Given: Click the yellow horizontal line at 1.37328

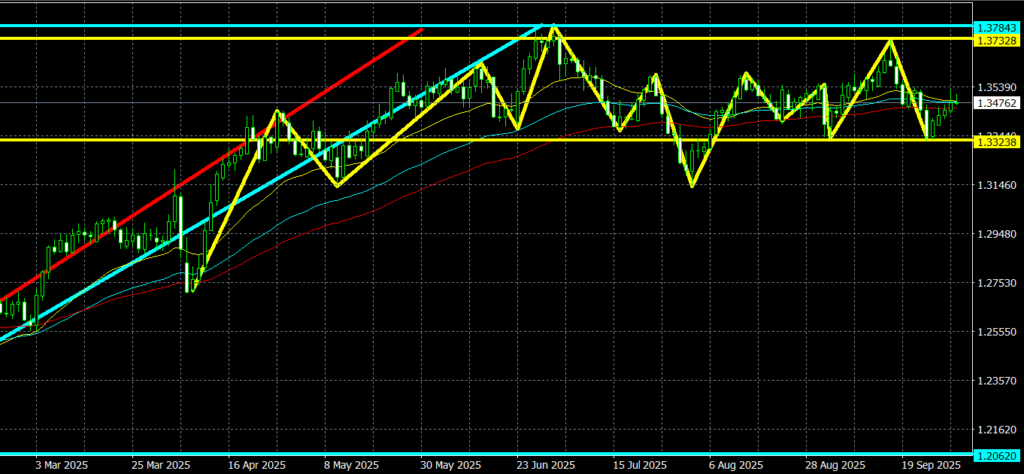Looking at the screenshot, I should pos(700,39).
